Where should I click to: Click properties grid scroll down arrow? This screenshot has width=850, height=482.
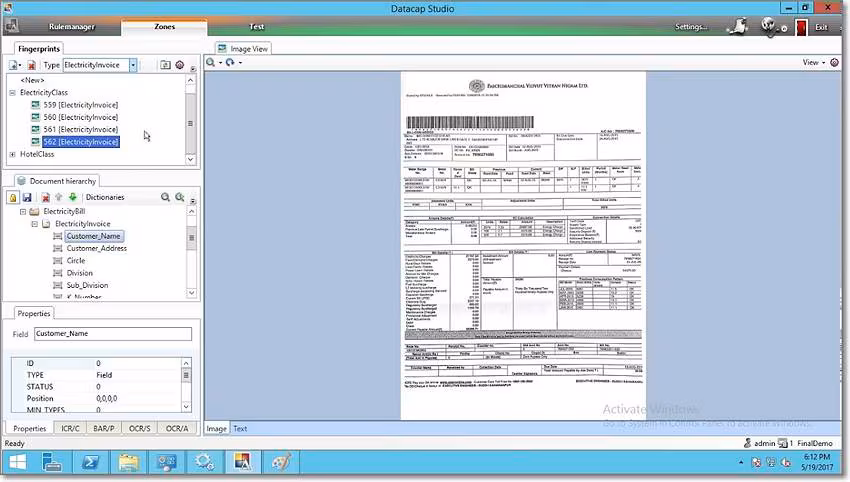point(186,406)
